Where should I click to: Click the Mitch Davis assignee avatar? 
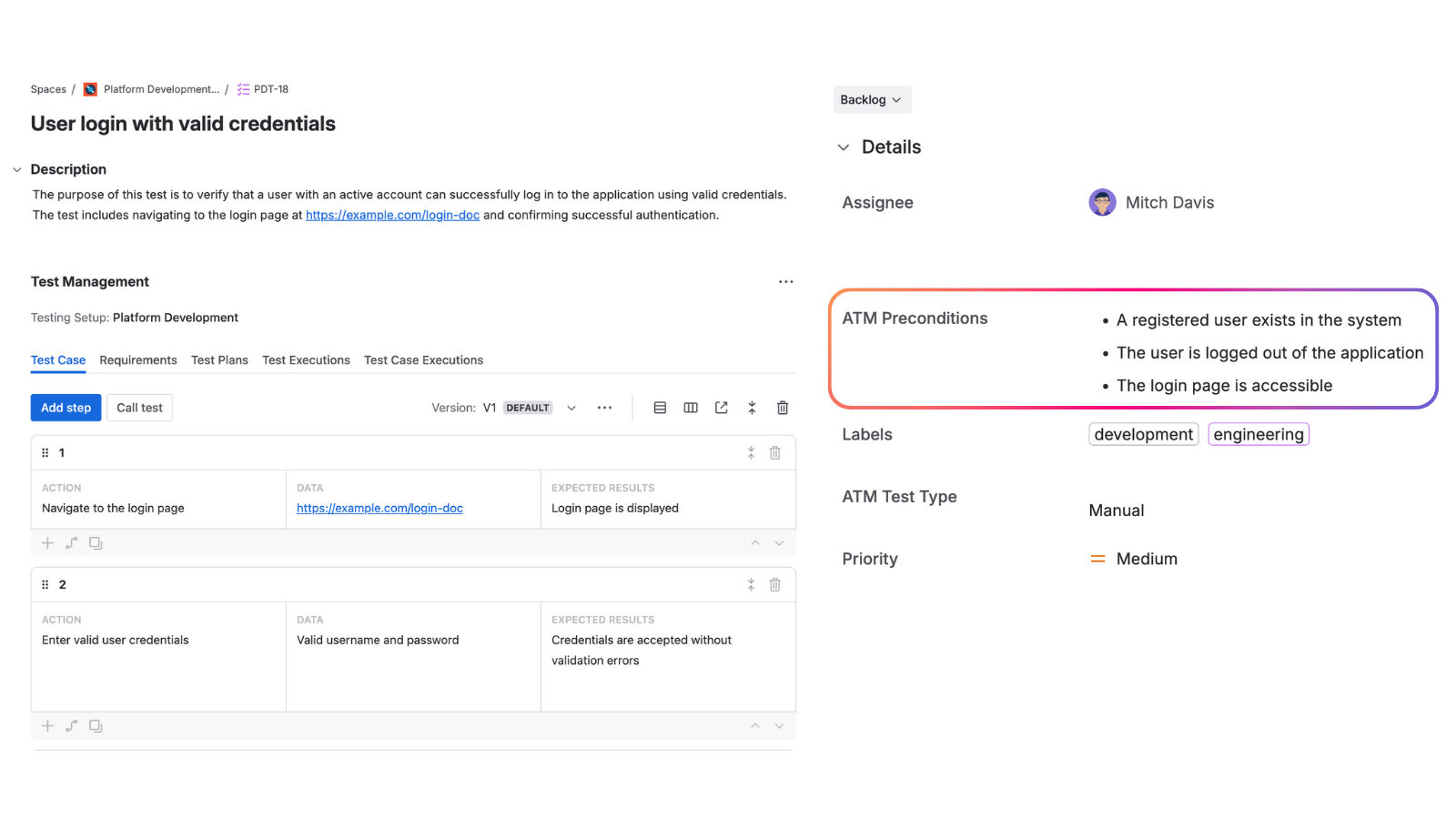pos(1103,202)
